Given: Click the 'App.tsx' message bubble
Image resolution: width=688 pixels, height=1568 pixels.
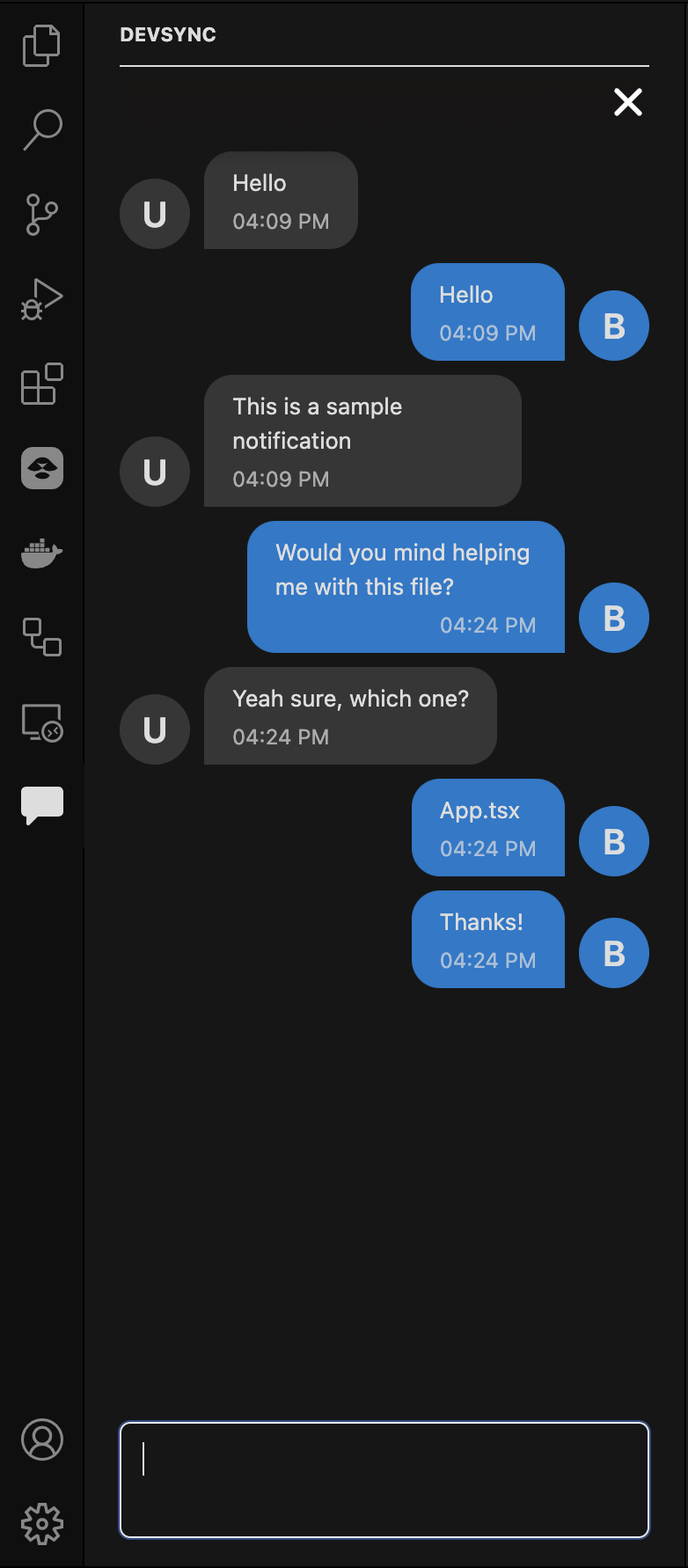Looking at the screenshot, I should tap(488, 827).
